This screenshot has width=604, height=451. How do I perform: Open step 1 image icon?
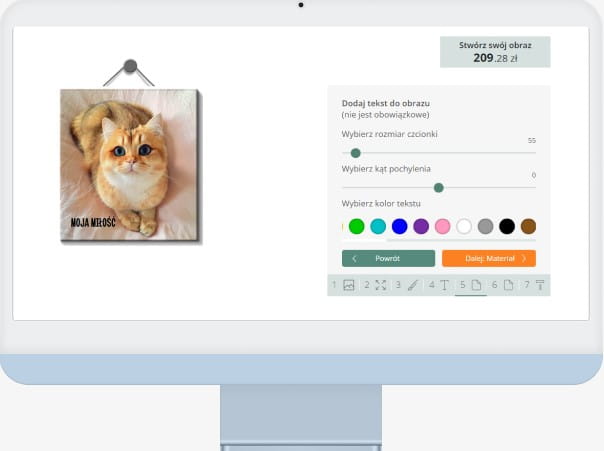pyautogui.click(x=348, y=285)
